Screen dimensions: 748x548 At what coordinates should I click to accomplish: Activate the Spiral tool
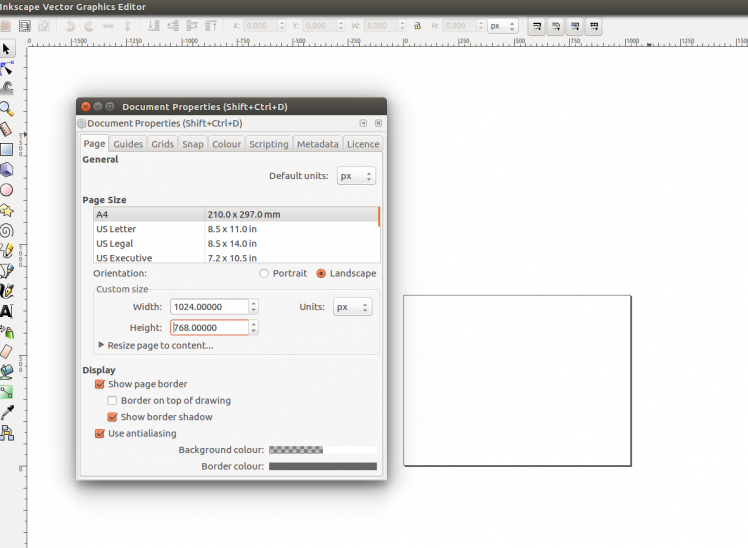6,230
